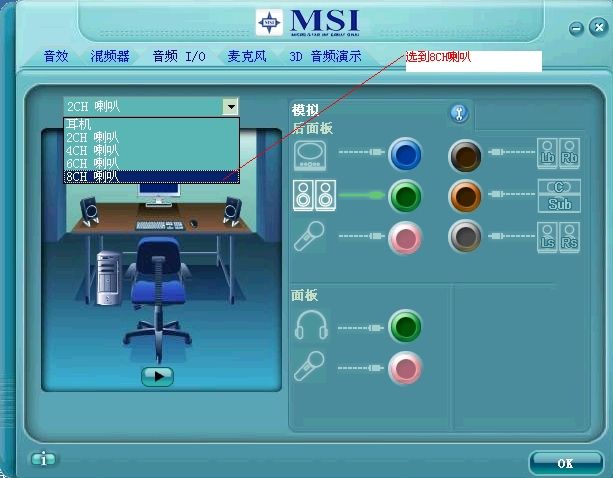This screenshot has height=478, width=613.
Task: Click the pink rear microphone jack
Action: pyautogui.click(x=405, y=238)
